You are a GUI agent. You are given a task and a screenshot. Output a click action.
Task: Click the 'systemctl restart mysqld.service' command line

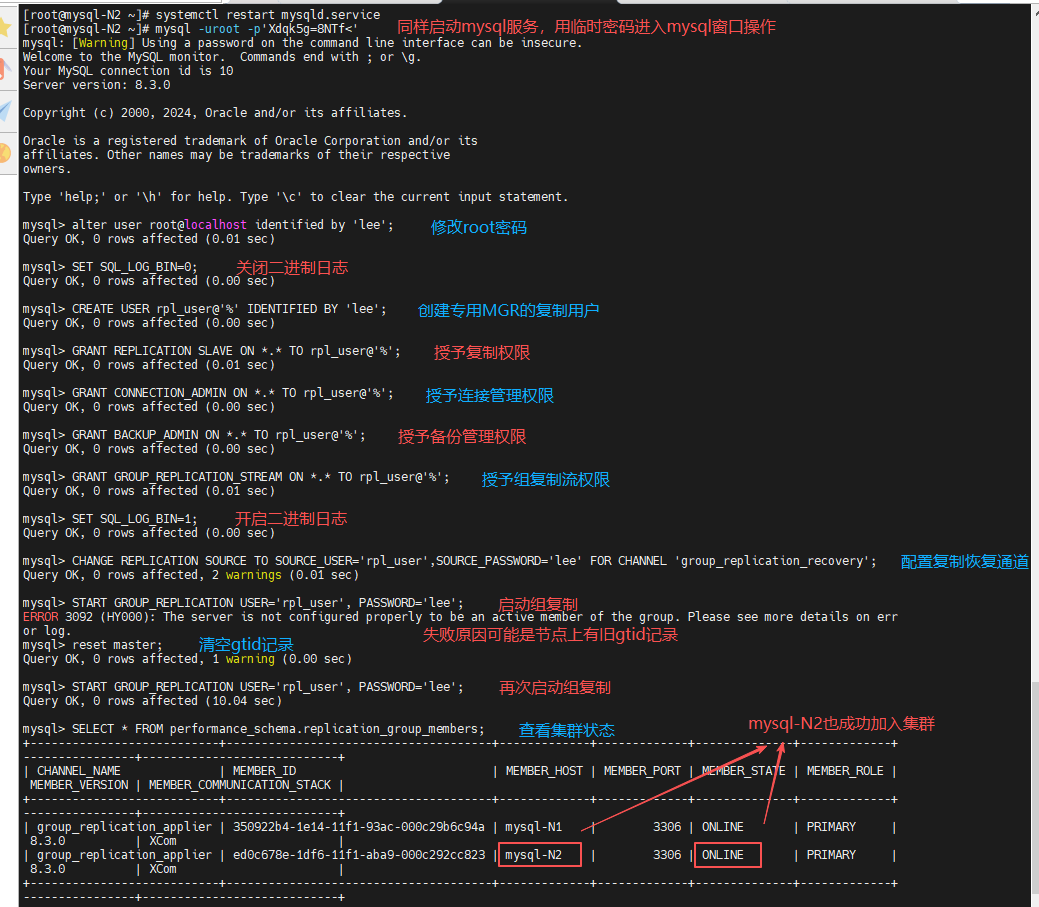268,15
